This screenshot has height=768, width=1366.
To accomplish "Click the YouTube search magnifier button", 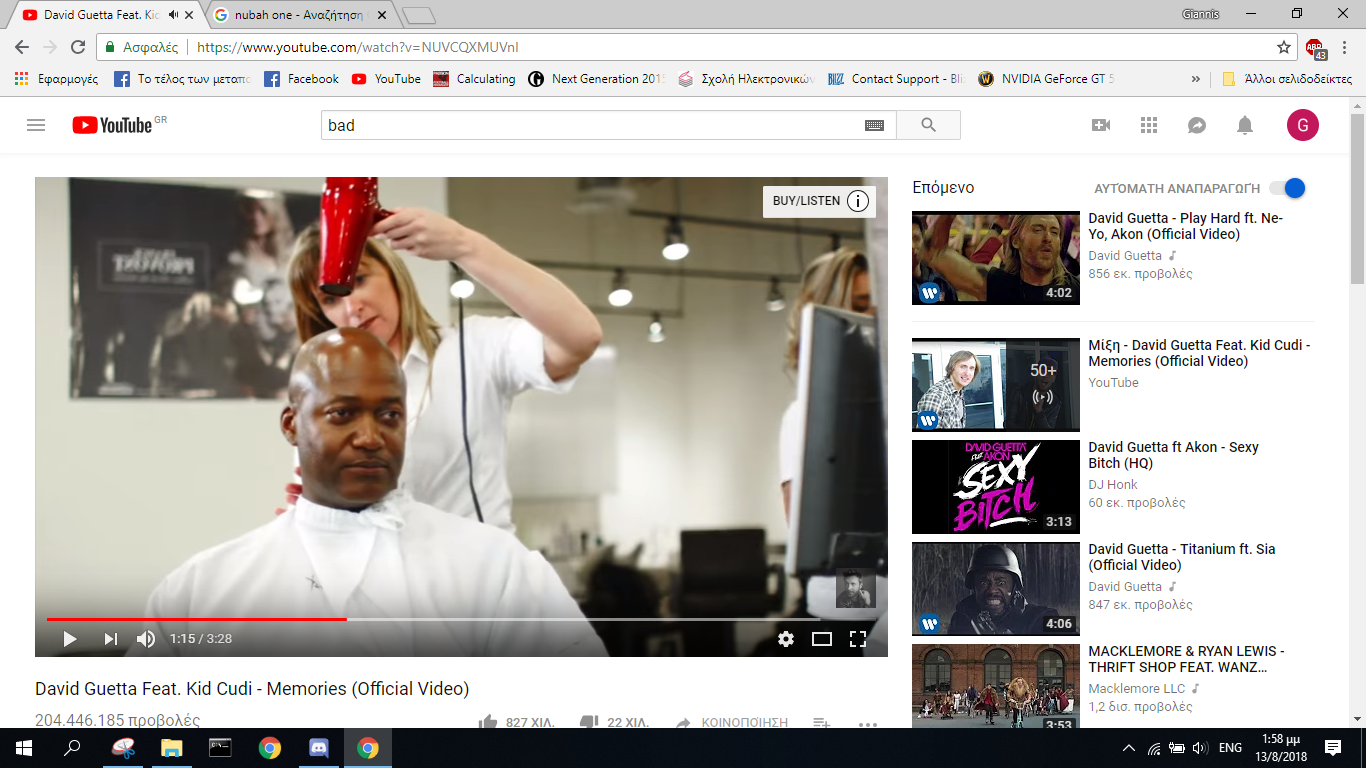I will pyautogui.click(x=928, y=125).
